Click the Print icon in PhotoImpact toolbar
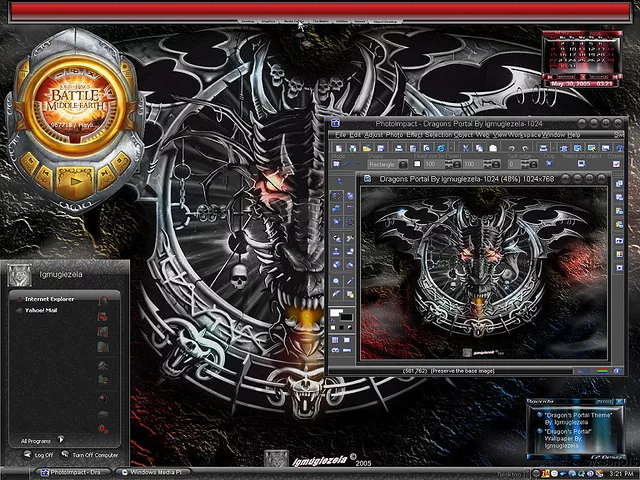 (399, 148)
